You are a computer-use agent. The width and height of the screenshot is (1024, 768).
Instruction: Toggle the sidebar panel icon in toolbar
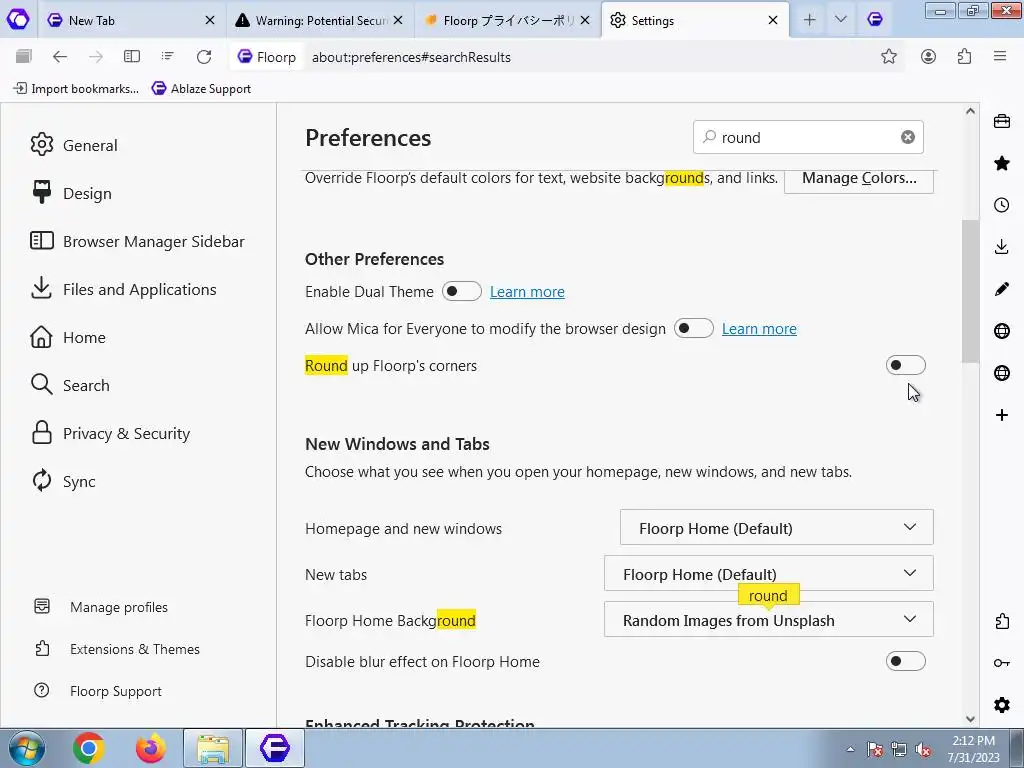click(132, 57)
